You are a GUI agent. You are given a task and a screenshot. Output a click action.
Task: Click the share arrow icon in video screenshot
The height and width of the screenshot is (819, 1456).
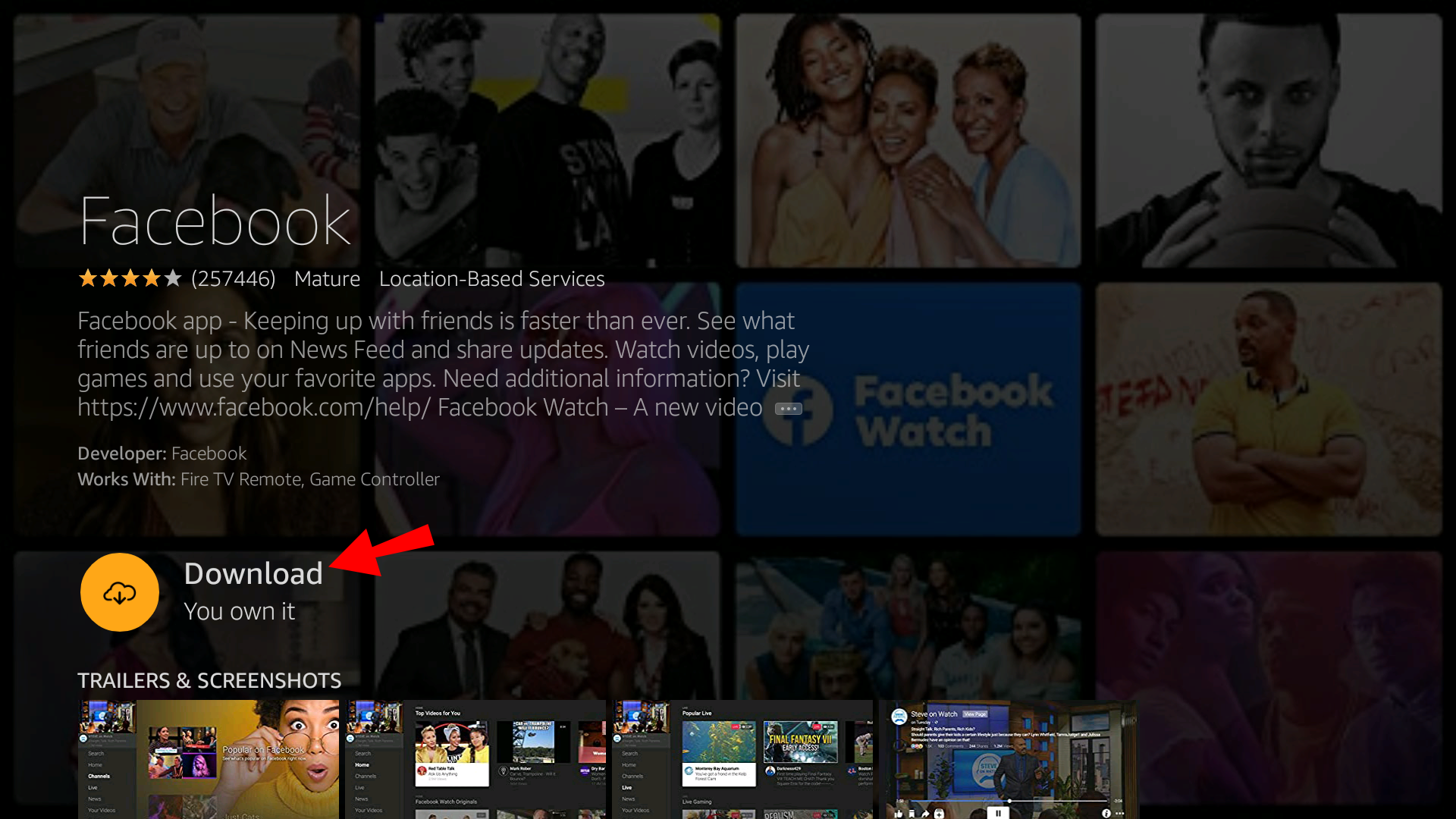pyautogui.click(x=925, y=814)
